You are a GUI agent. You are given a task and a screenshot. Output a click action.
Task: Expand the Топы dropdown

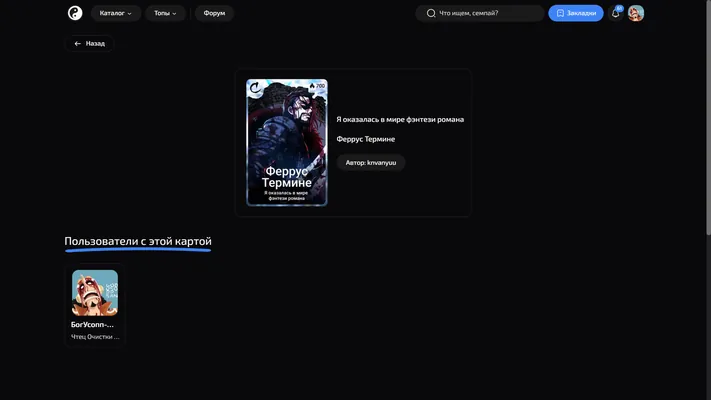[165, 13]
